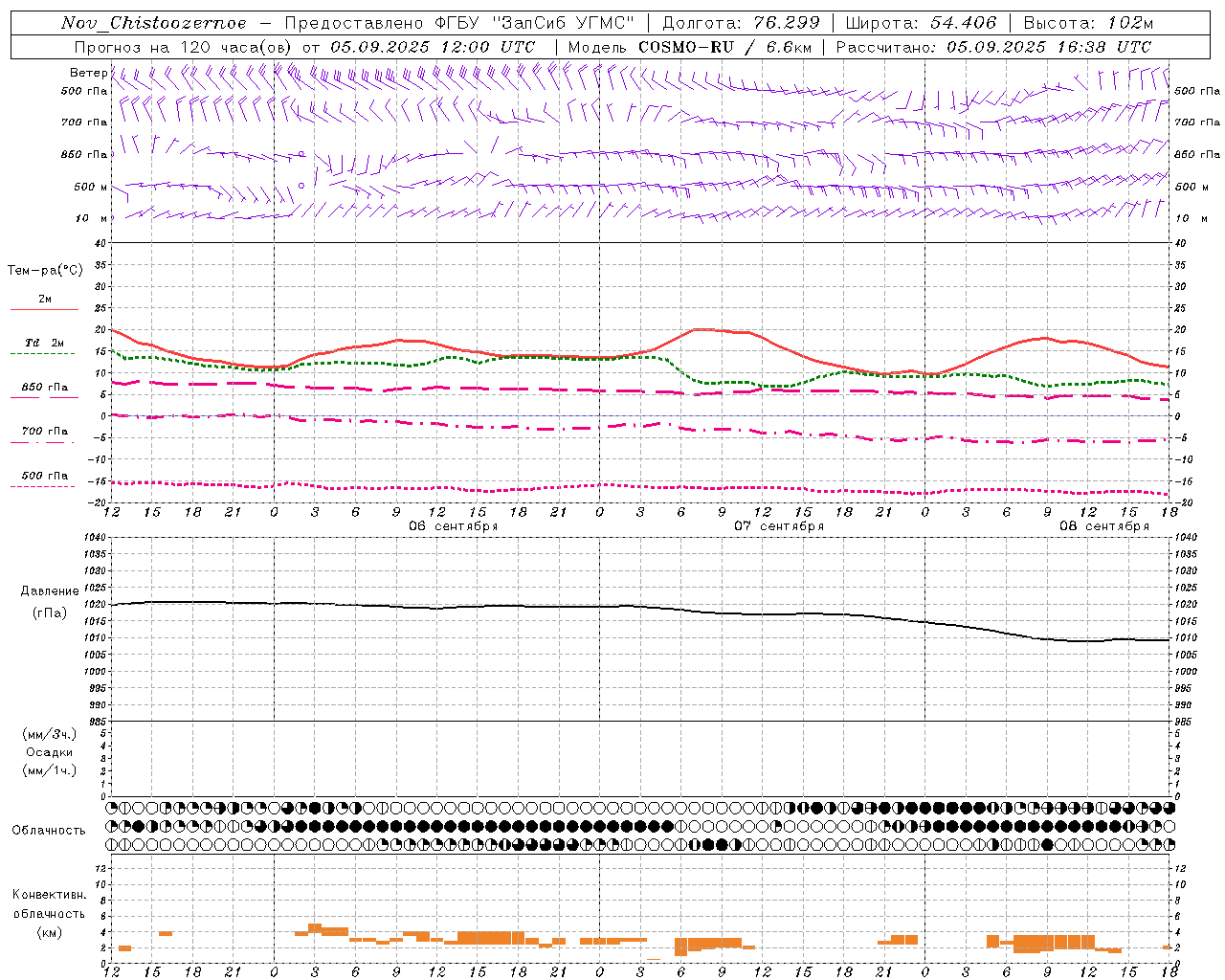Click the forecast start time 05.09.2025 12:00 UTC
The height and width of the screenshot is (980, 1225).
coord(433,47)
